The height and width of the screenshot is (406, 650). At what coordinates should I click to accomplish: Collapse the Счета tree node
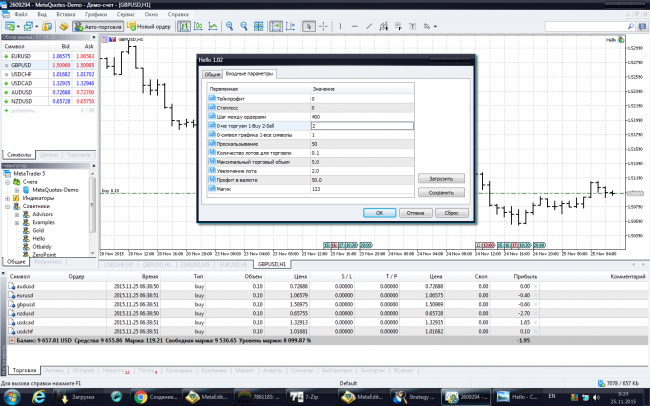click(7, 181)
